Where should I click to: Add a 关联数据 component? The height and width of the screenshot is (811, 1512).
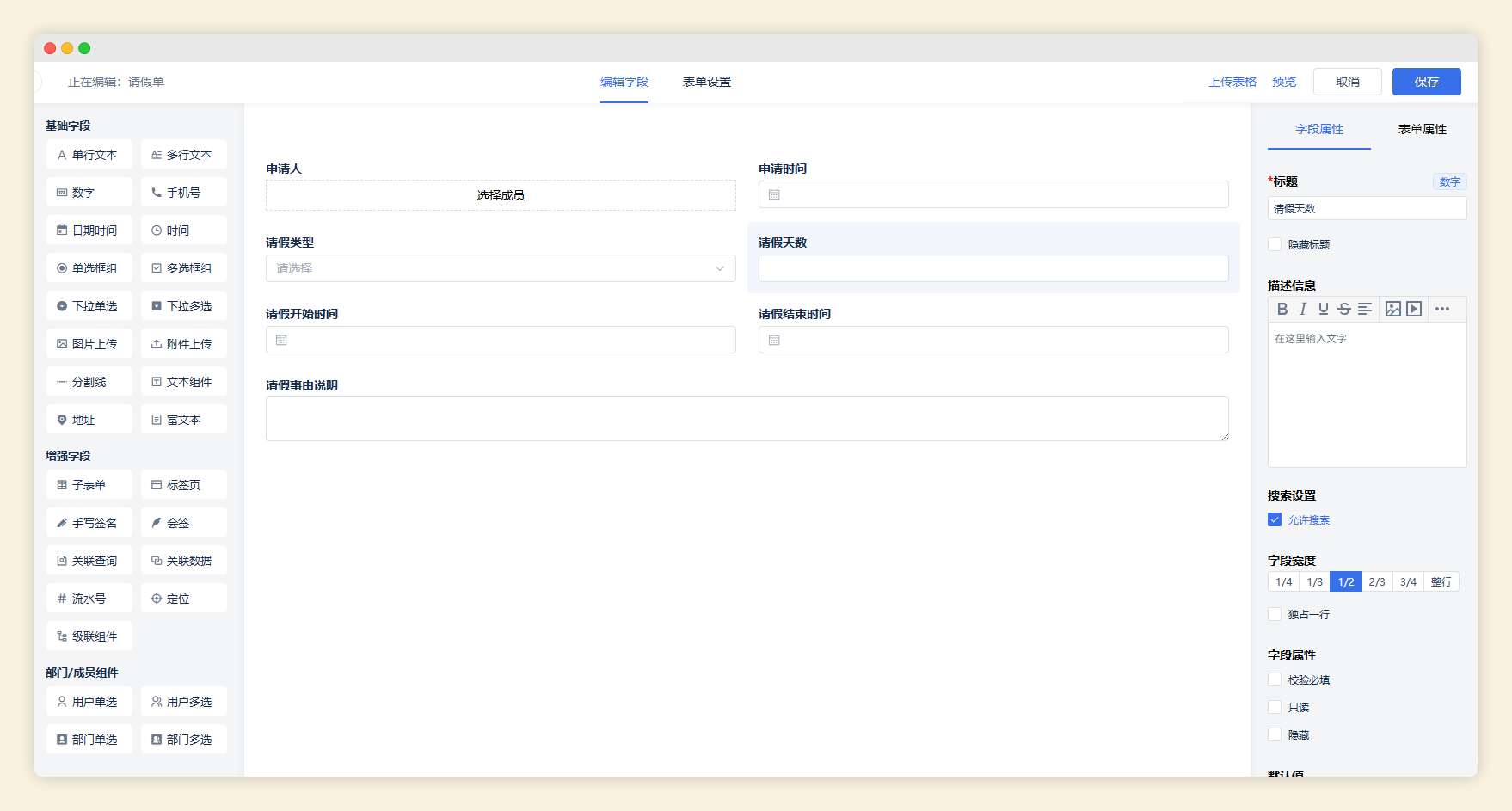pos(184,561)
